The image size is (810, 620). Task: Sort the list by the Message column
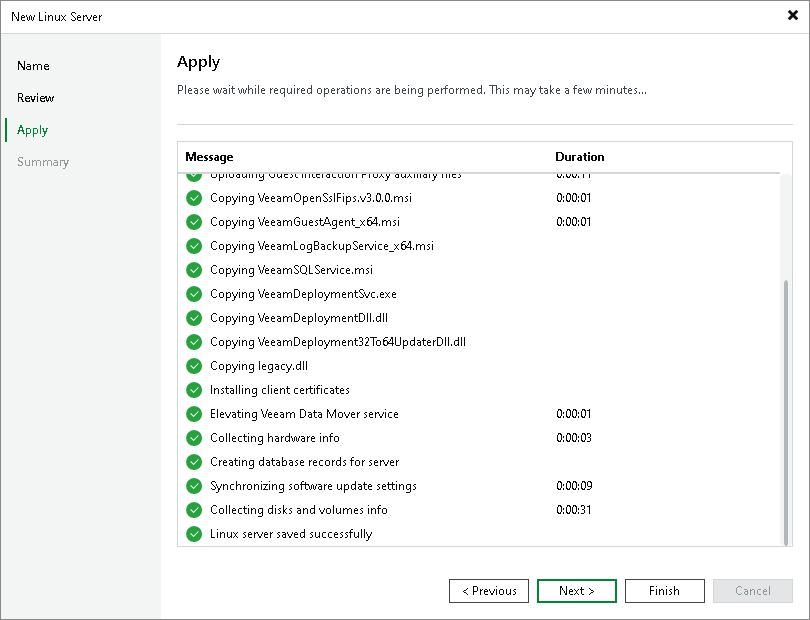[x=207, y=157]
